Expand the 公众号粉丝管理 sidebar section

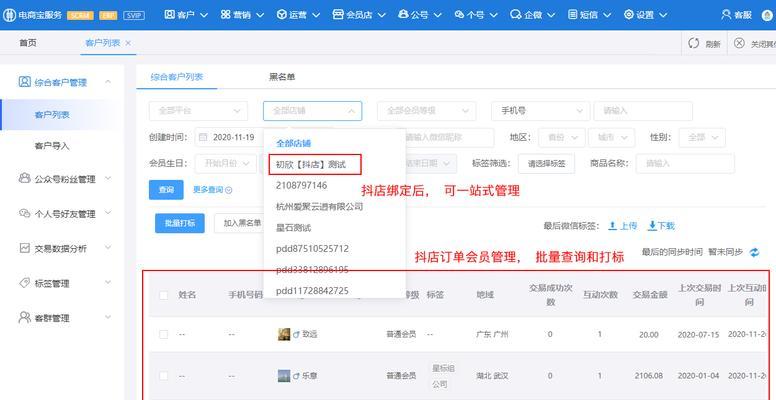click(x=108, y=178)
